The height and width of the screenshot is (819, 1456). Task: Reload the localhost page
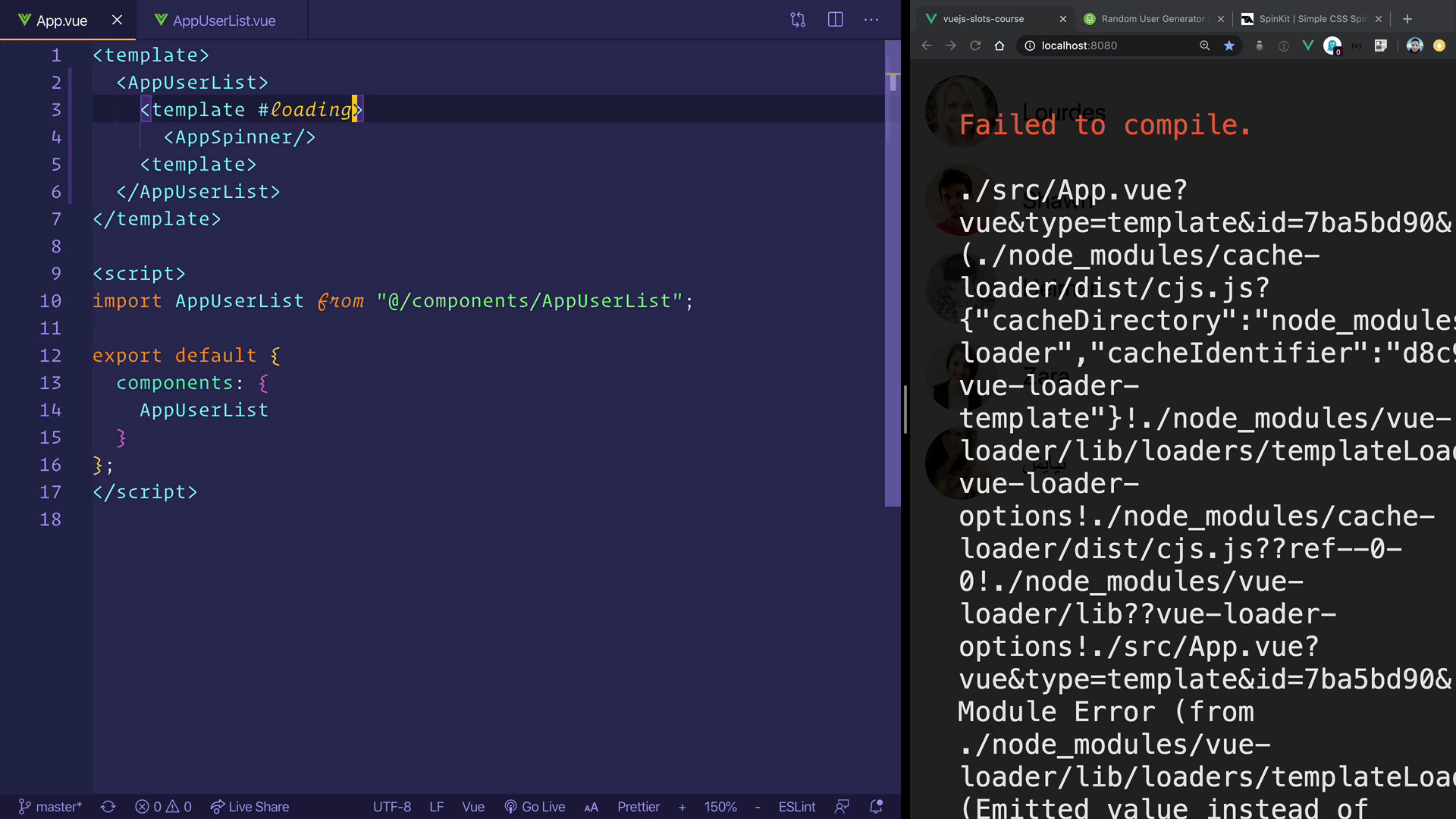click(975, 45)
